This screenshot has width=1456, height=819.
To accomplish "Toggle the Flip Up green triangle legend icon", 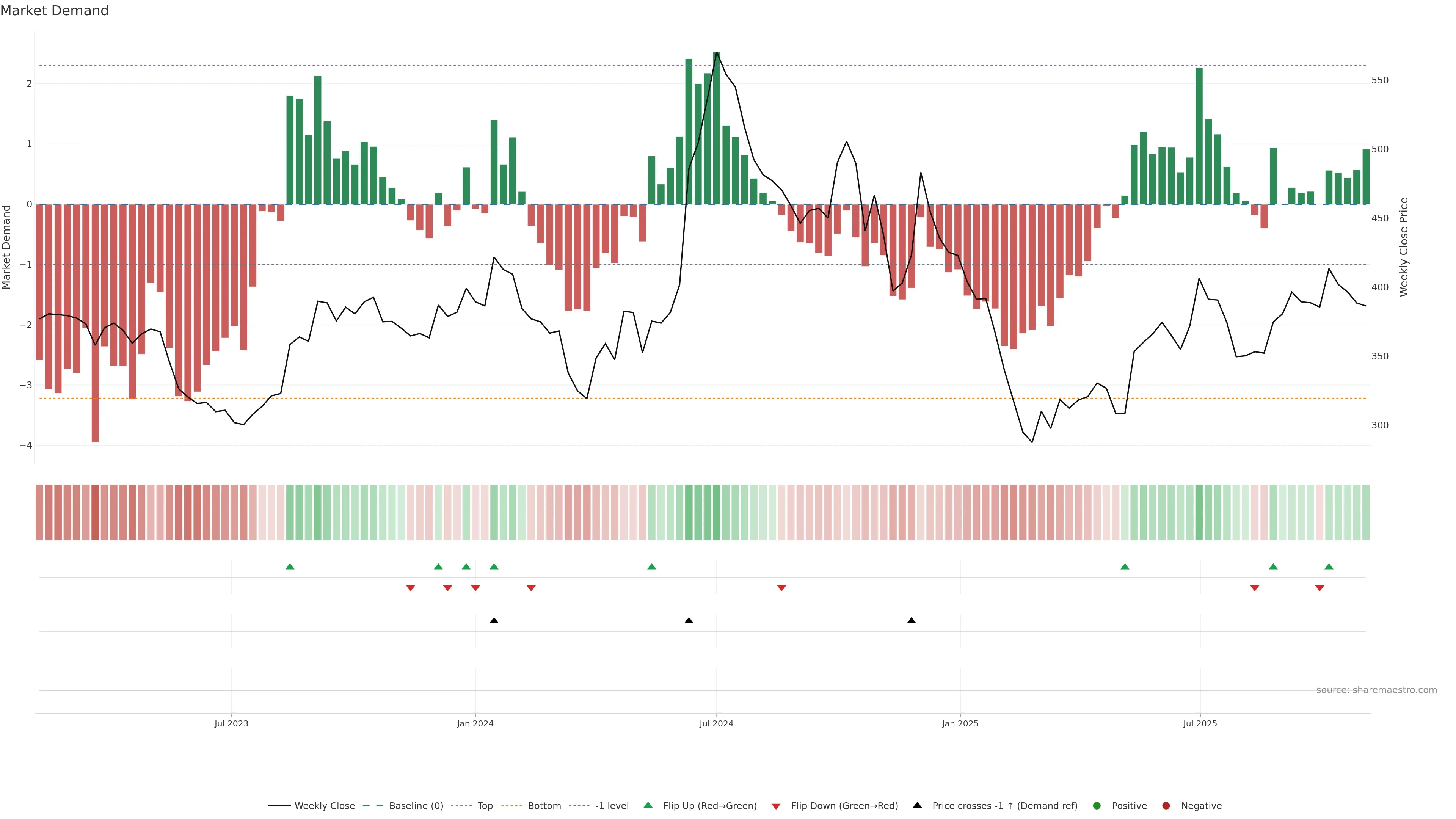I will pos(648,805).
